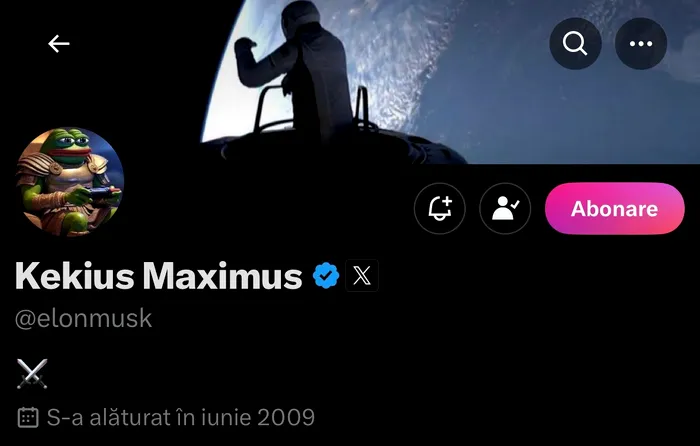Screen dimensions: 700x446
Task: Click the calendar icon beside join date
Action: [28, 417]
